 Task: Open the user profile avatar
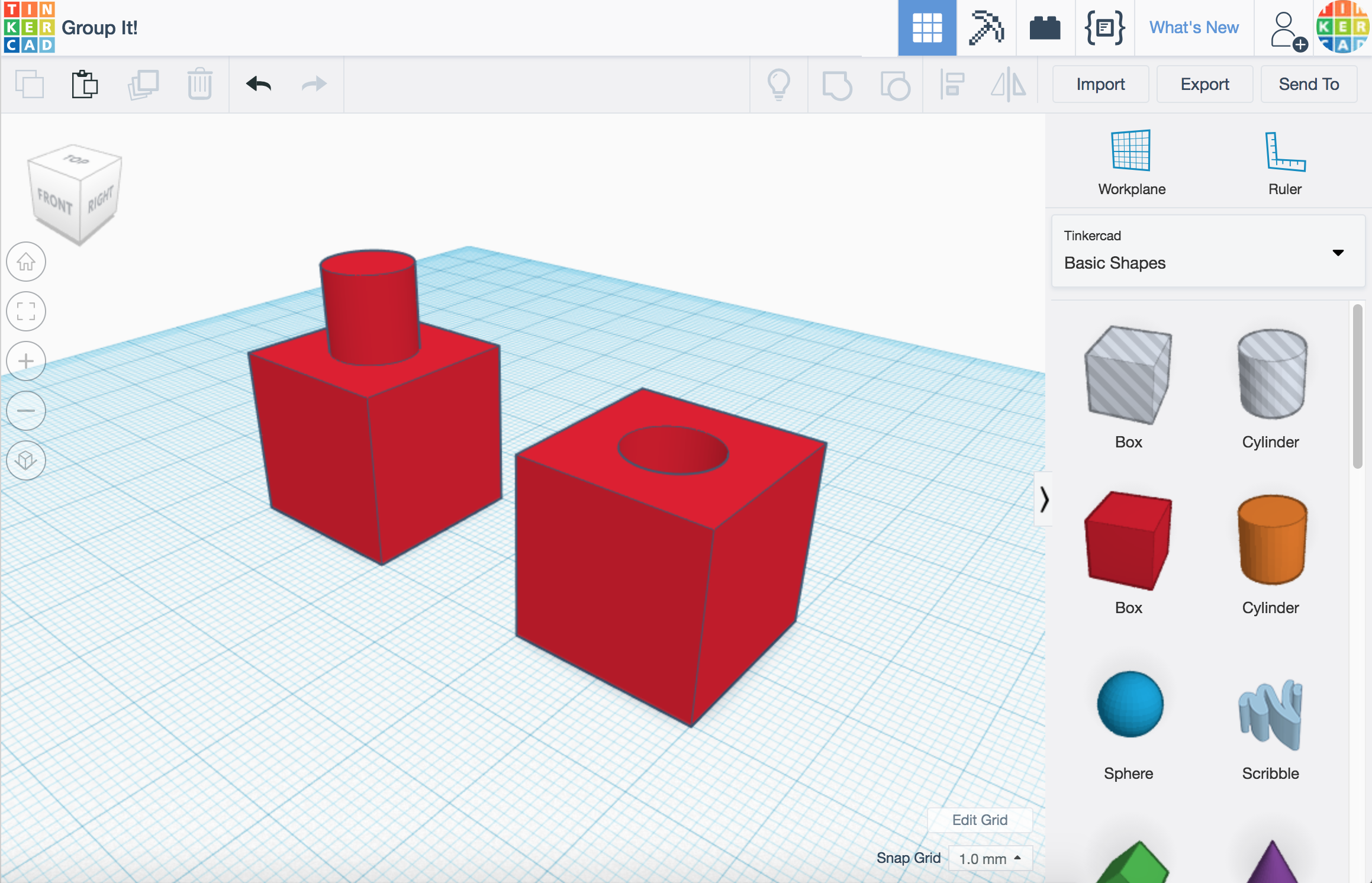tap(1342, 27)
